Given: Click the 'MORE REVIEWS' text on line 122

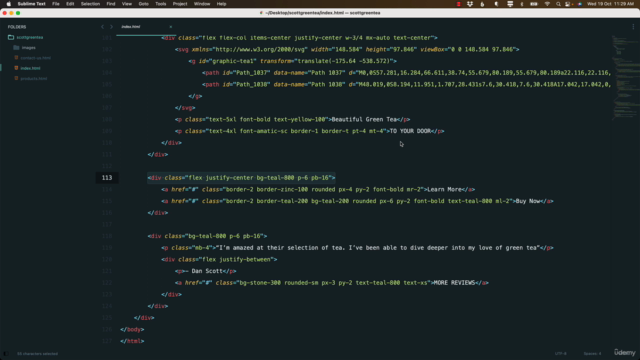Looking at the screenshot, I should [454, 283].
